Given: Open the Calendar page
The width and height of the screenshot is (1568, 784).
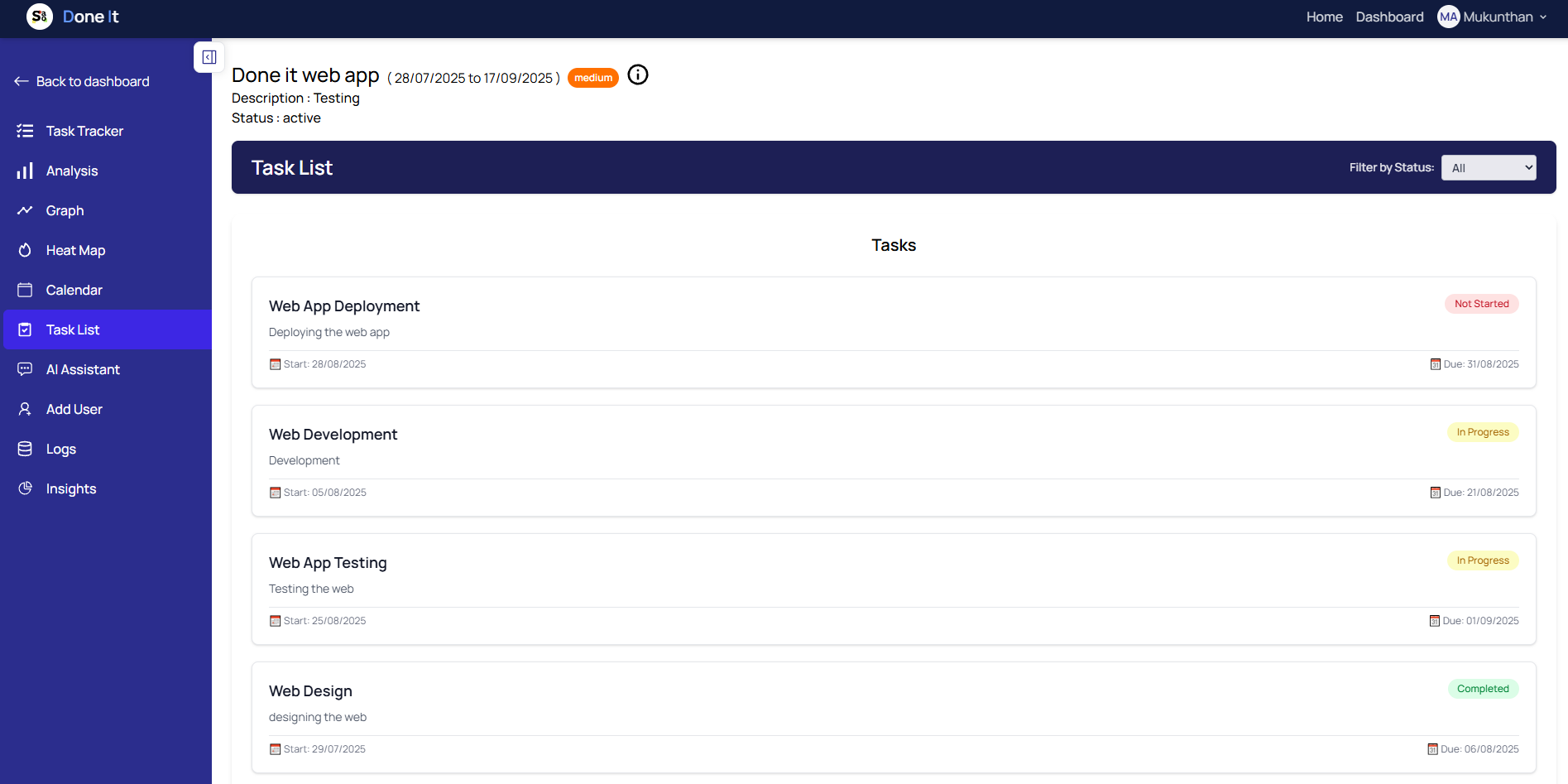Looking at the screenshot, I should 108,290.
